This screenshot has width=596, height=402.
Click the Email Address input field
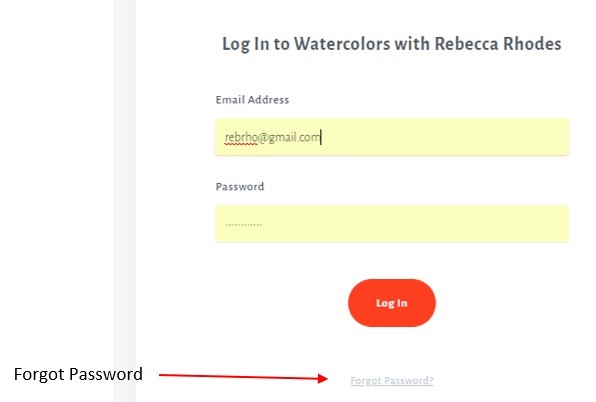[x=392, y=137]
